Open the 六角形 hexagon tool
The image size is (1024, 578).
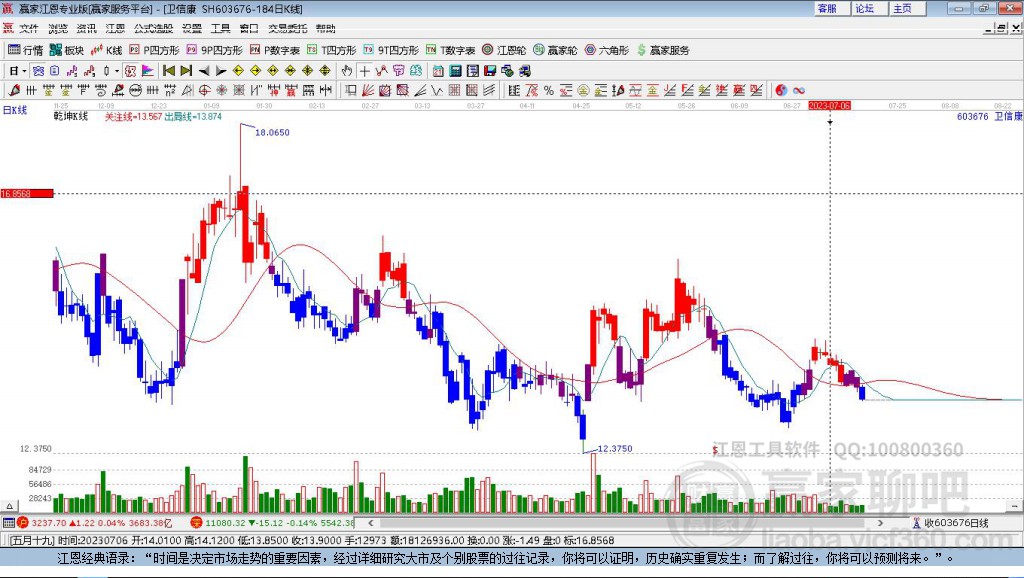click(607, 50)
